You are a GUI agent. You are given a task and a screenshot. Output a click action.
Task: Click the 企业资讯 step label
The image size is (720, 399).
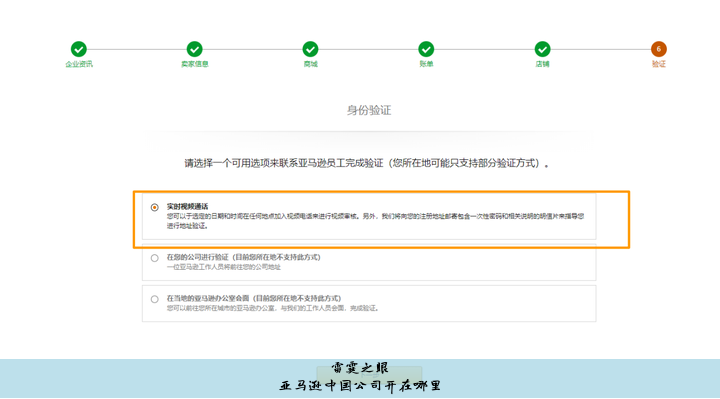click(x=79, y=64)
